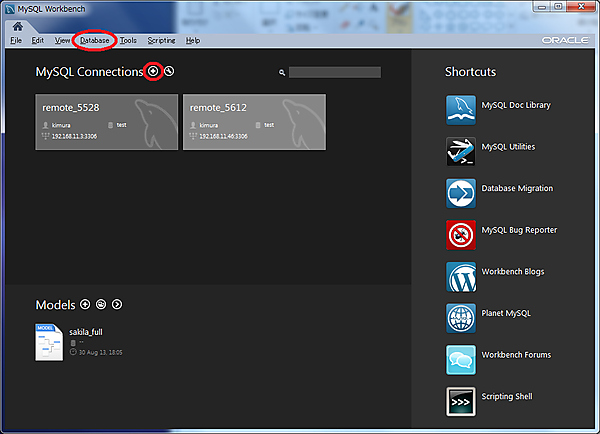The height and width of the screenshot is (434, 600).
Task: Open the MySQL Bug Reporter shortcut
Action: coord(460,234)
